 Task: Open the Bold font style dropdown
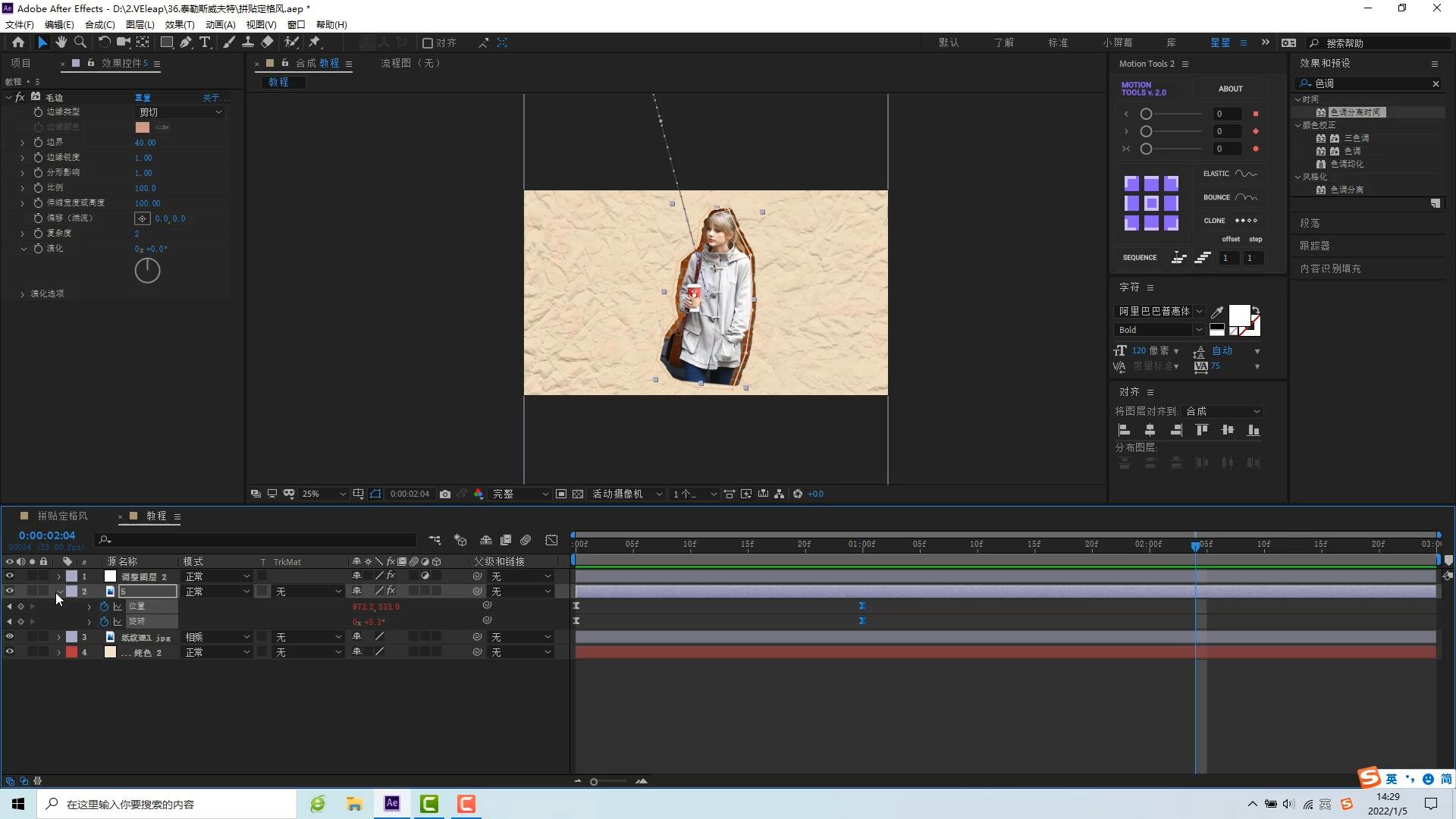1159,330
